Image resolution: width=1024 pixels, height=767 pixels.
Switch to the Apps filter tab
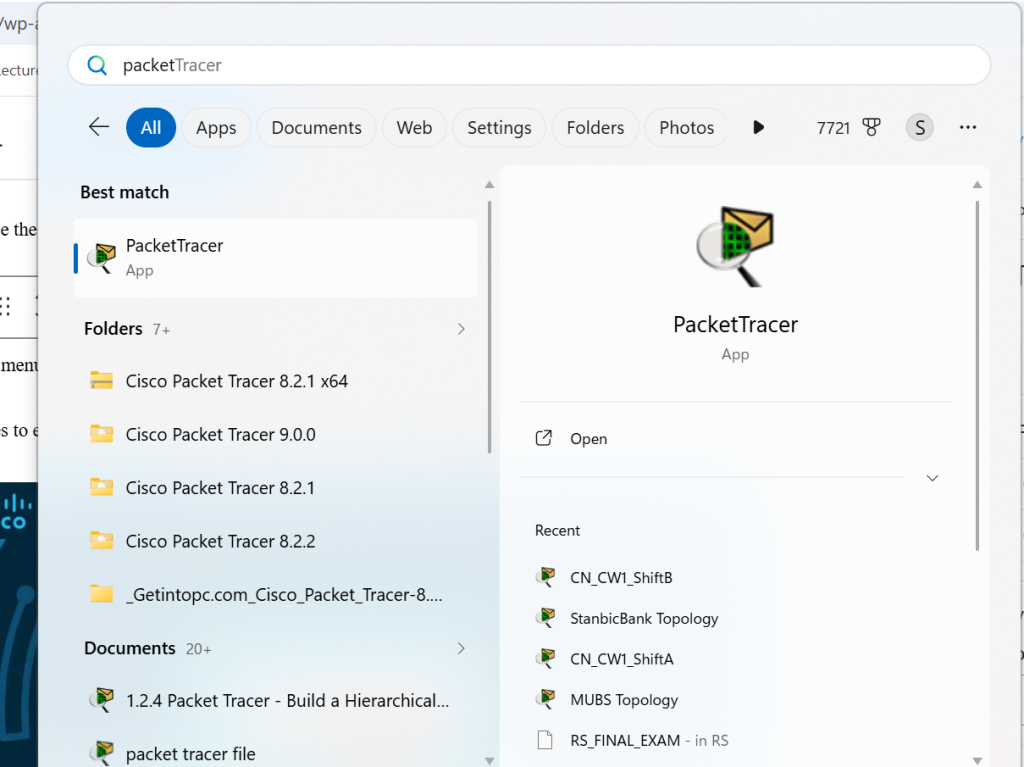pyautogui.click(x=216, y=127)
